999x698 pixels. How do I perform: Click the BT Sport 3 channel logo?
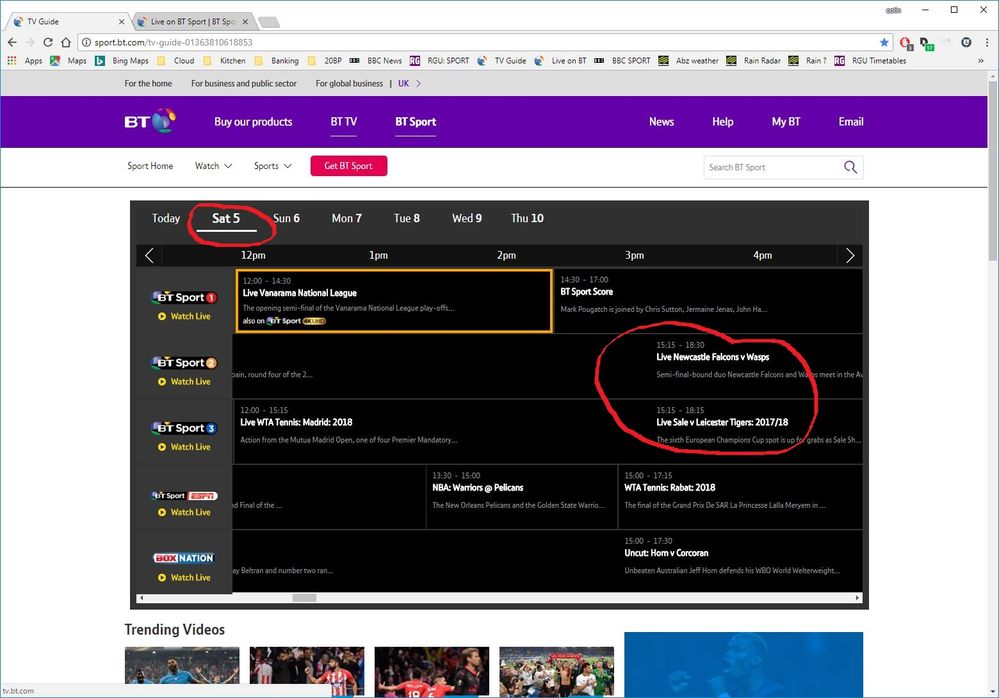[184, 427]
